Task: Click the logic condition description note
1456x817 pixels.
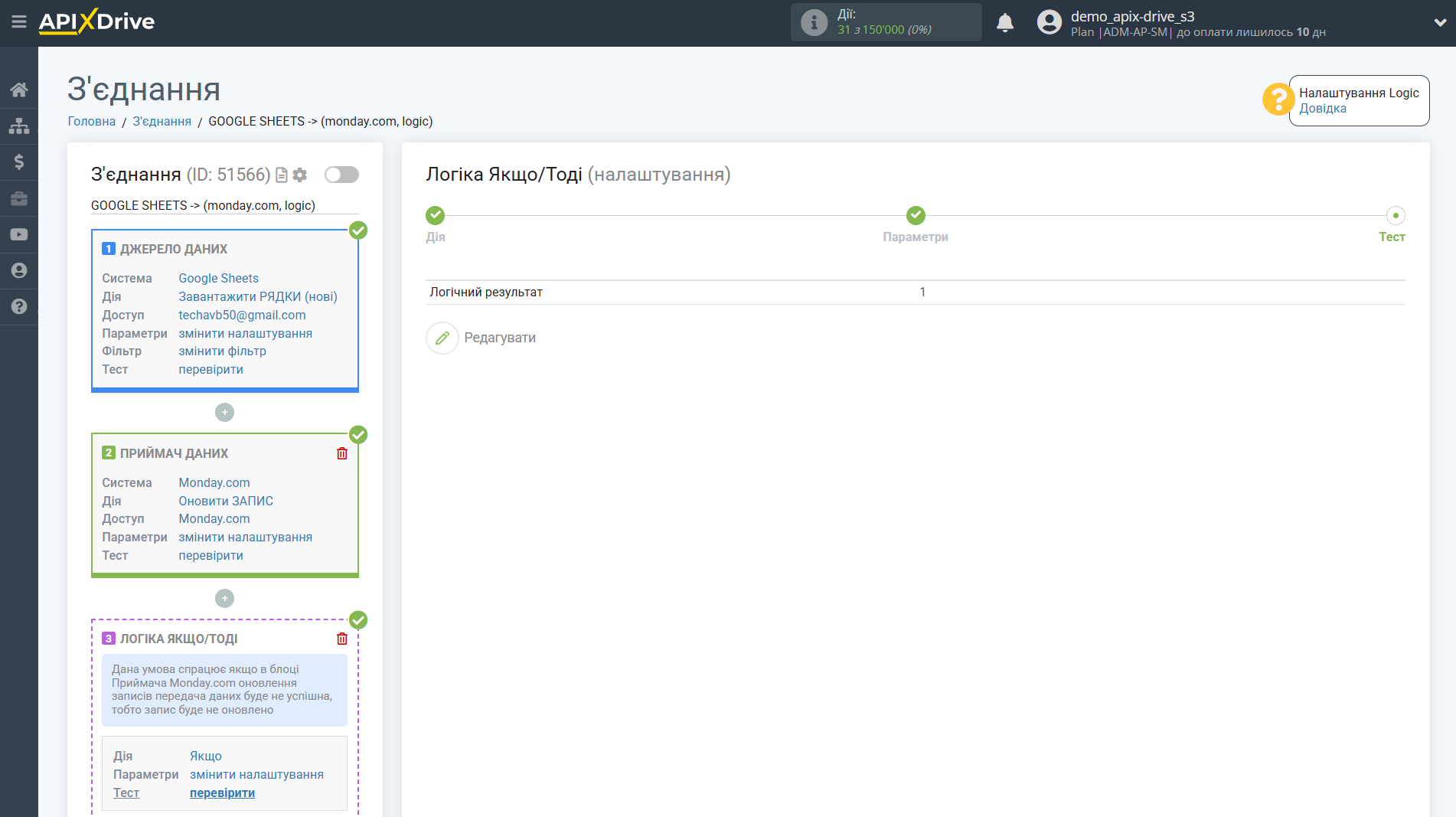Action: pos(224,690)
